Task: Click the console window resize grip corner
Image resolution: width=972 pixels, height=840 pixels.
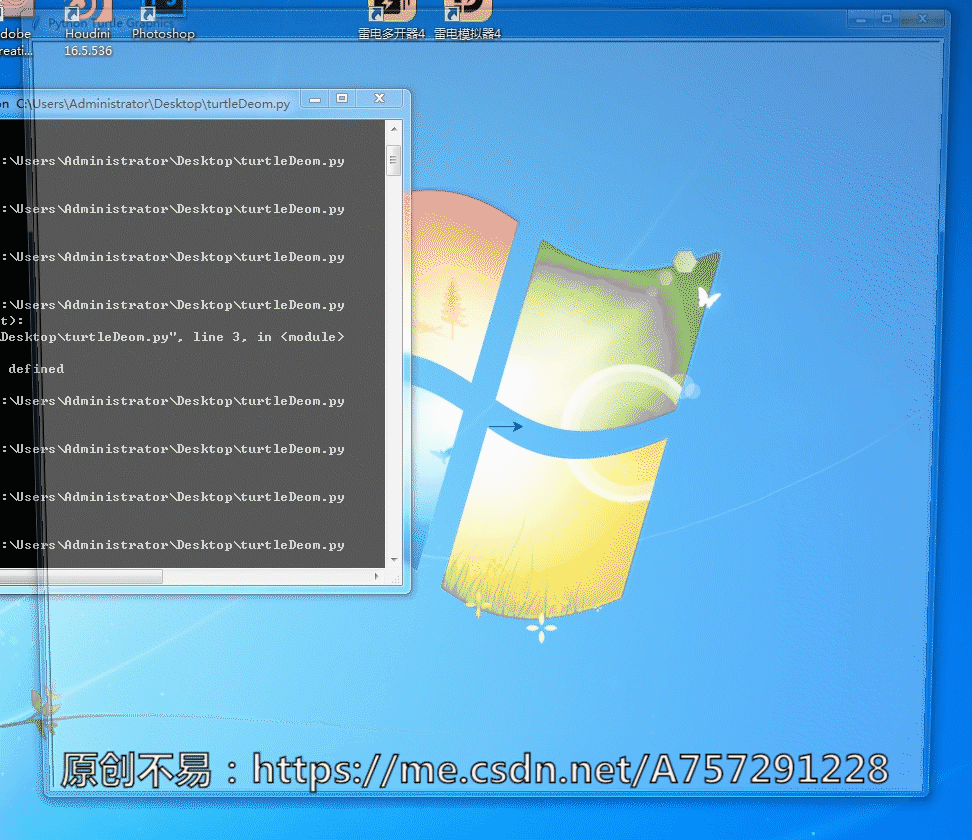Action: [395, 578]
